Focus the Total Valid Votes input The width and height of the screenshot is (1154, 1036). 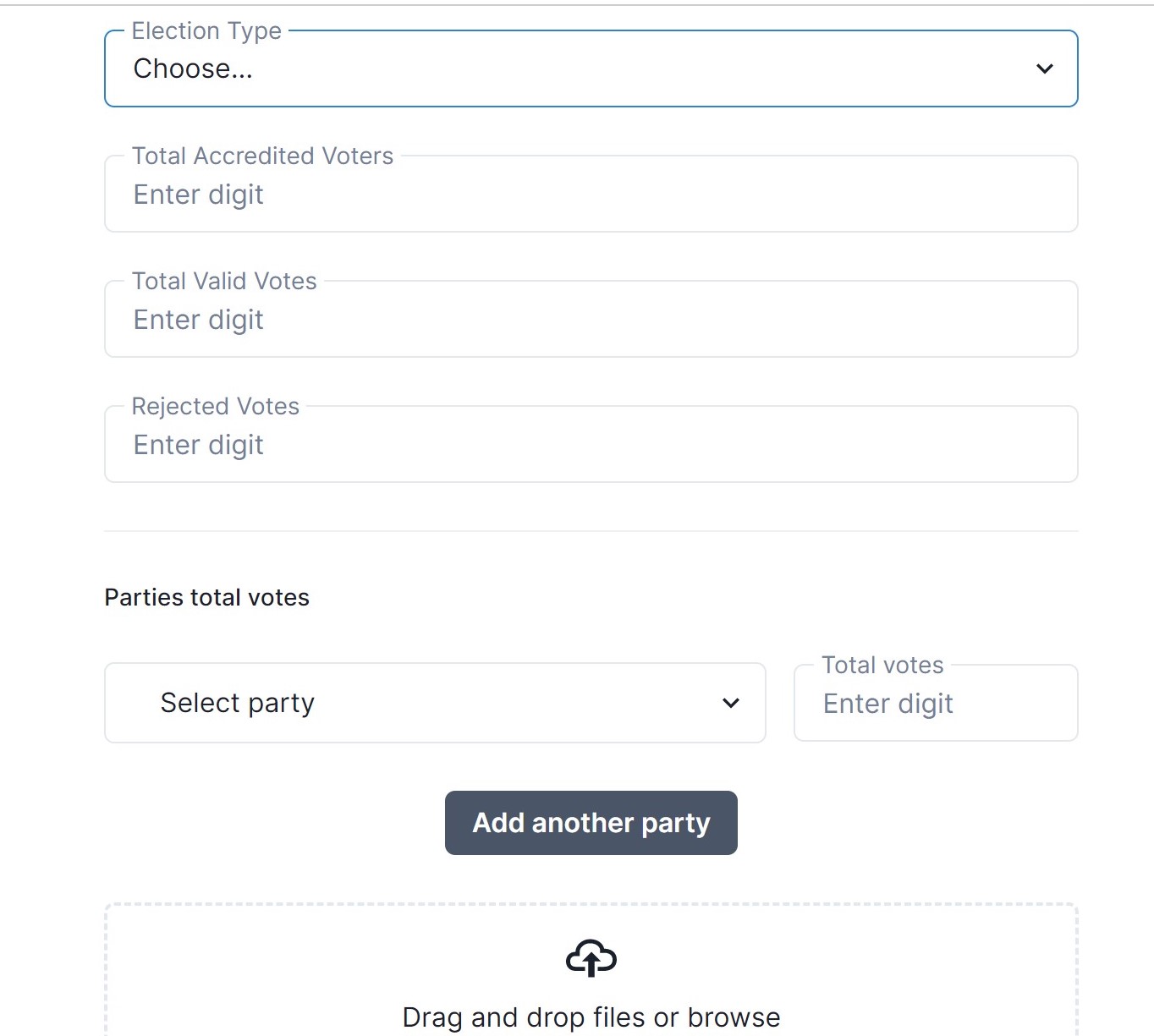tap(591, 319)
